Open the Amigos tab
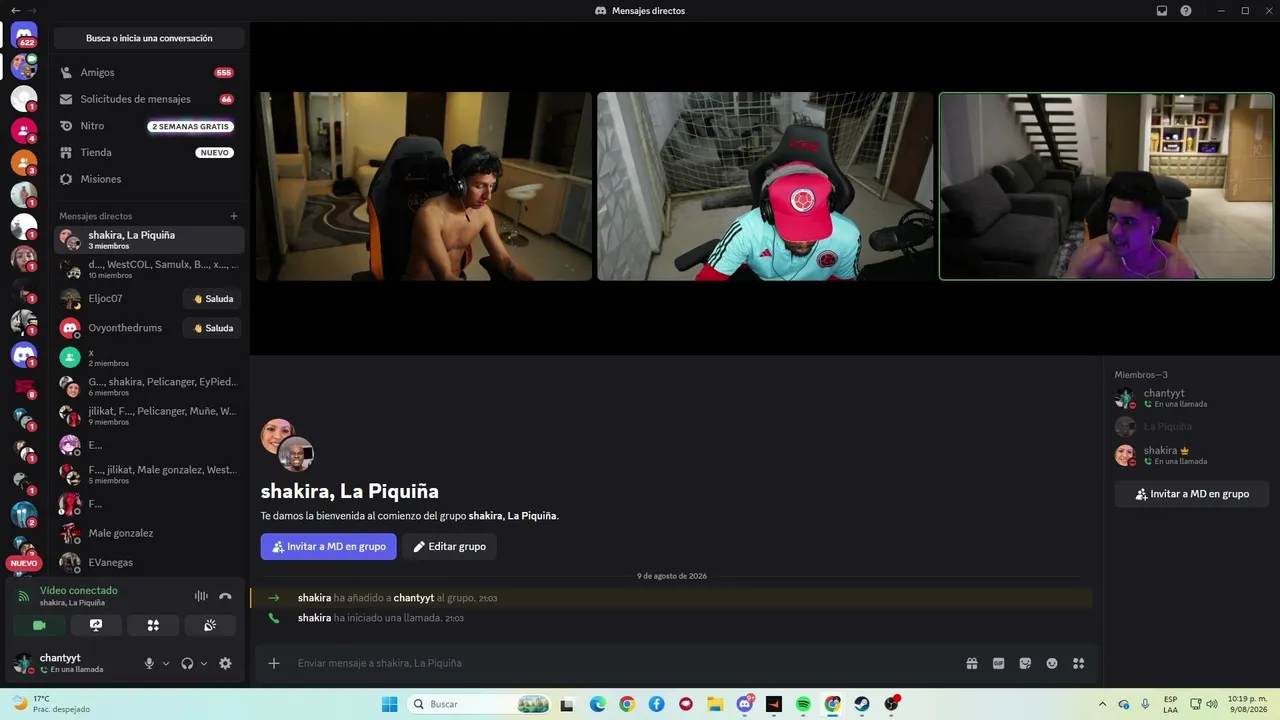1280x720 pixels. click(149, 73)
